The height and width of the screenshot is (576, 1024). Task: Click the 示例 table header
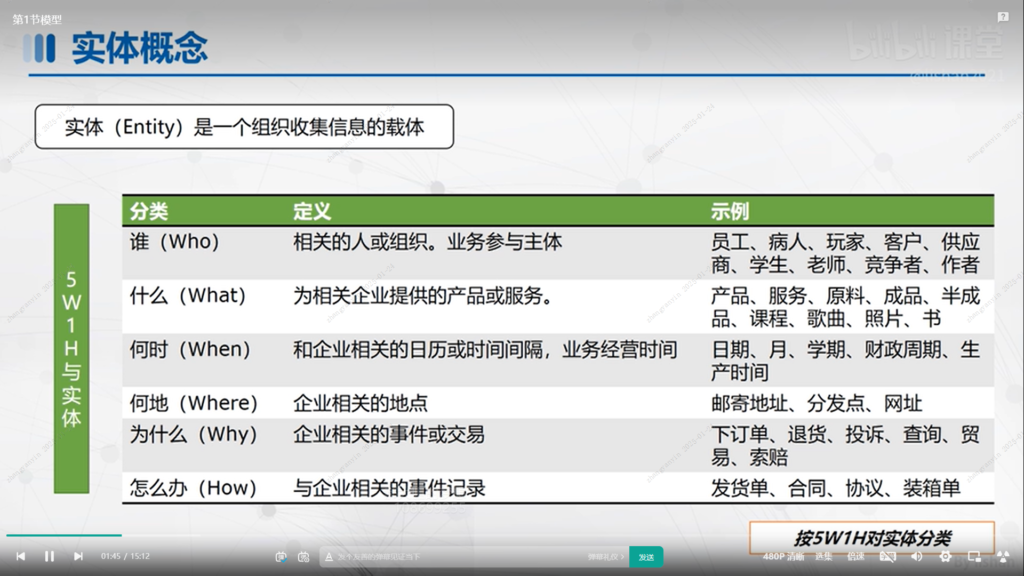pyautogui.click(x=730, y=211)
